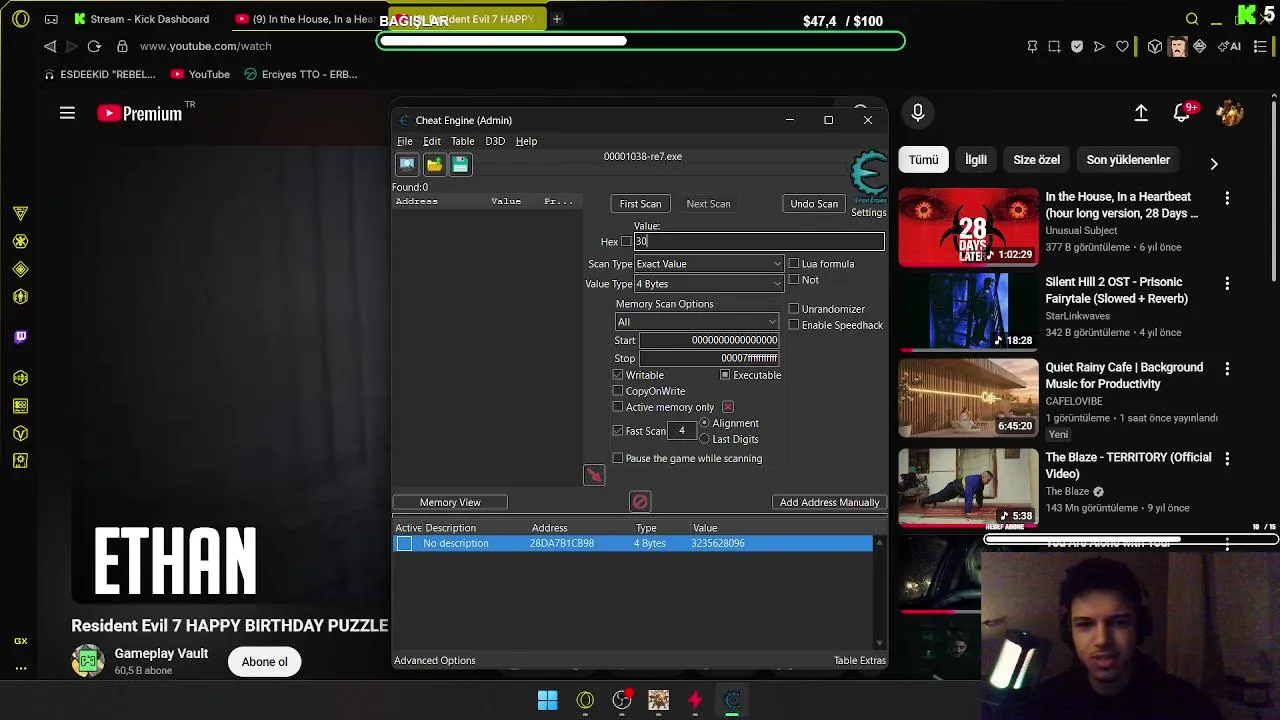This screenshot has width=1280, height=720.
Task: Check the CopyOnWrite option
Action: point(618,391)
